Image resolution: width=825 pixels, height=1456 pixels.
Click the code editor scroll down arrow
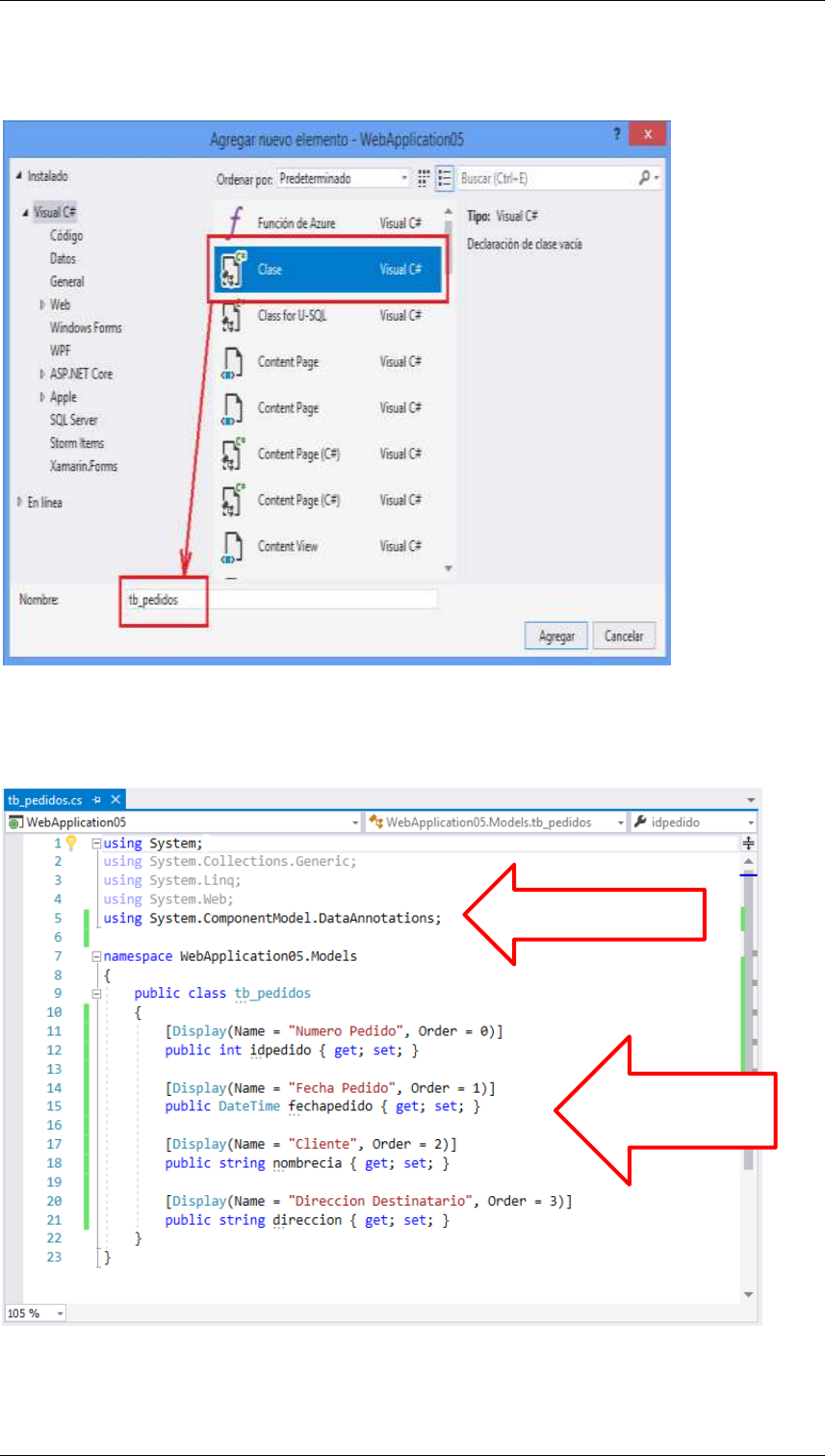[749, 1295]
